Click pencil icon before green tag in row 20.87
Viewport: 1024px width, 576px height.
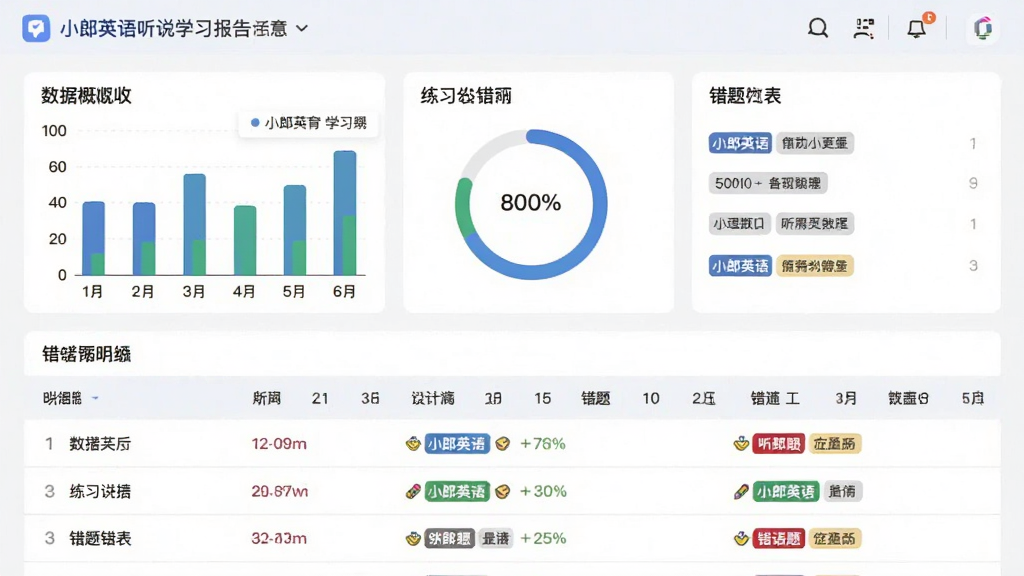click(x=413, y=491)
